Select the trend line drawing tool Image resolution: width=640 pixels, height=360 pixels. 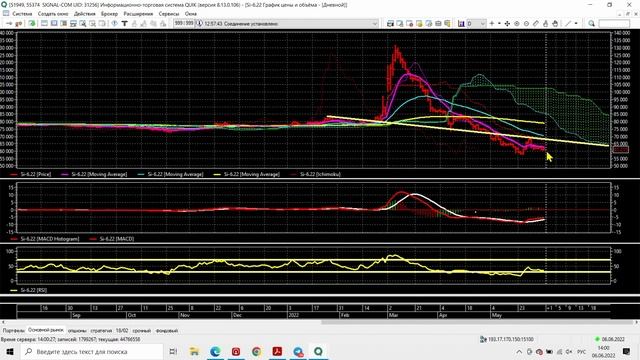pyautogui.click(x=568, y=23)
